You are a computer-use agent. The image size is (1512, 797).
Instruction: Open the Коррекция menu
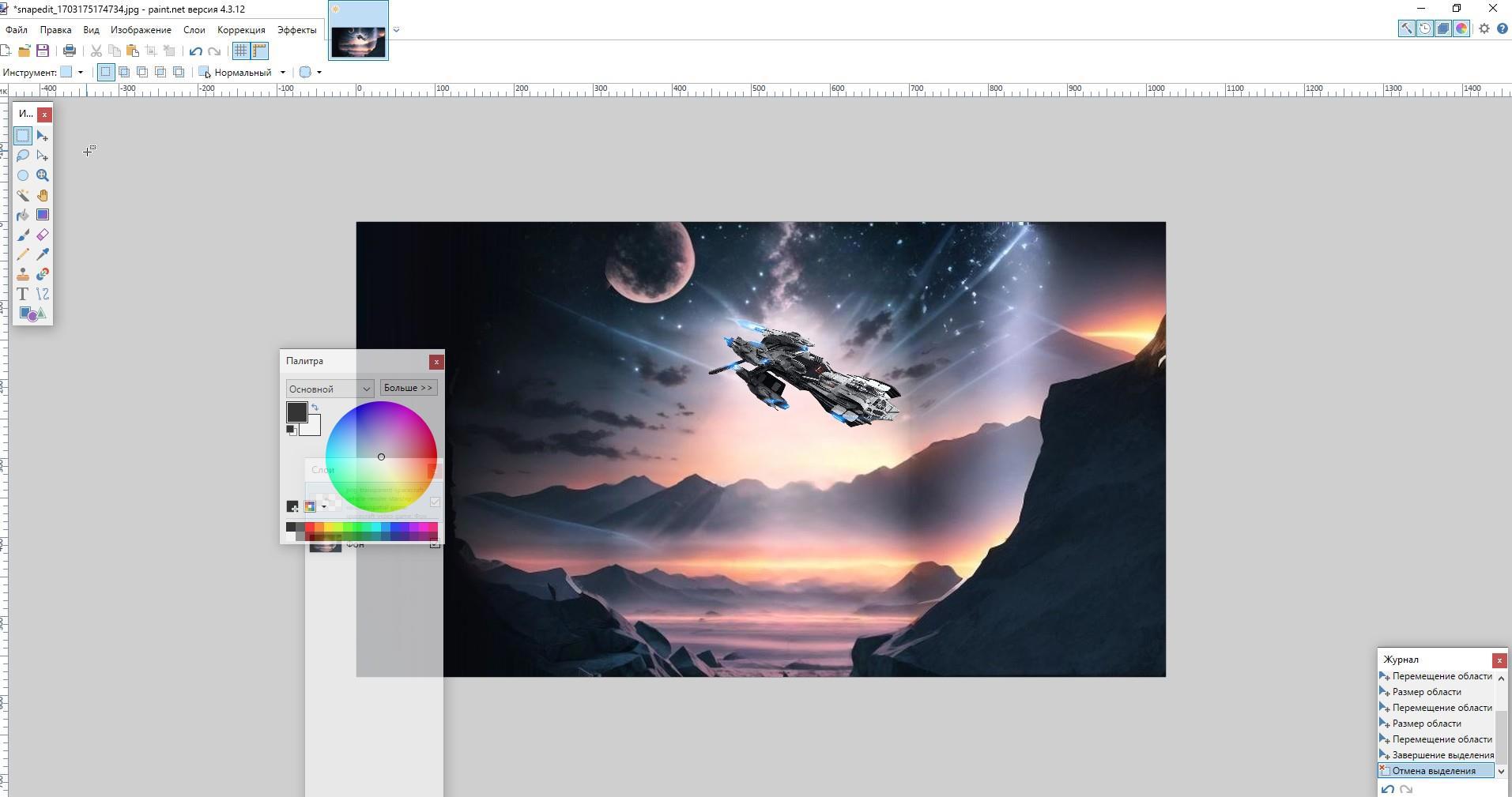[x=241, y=30]
